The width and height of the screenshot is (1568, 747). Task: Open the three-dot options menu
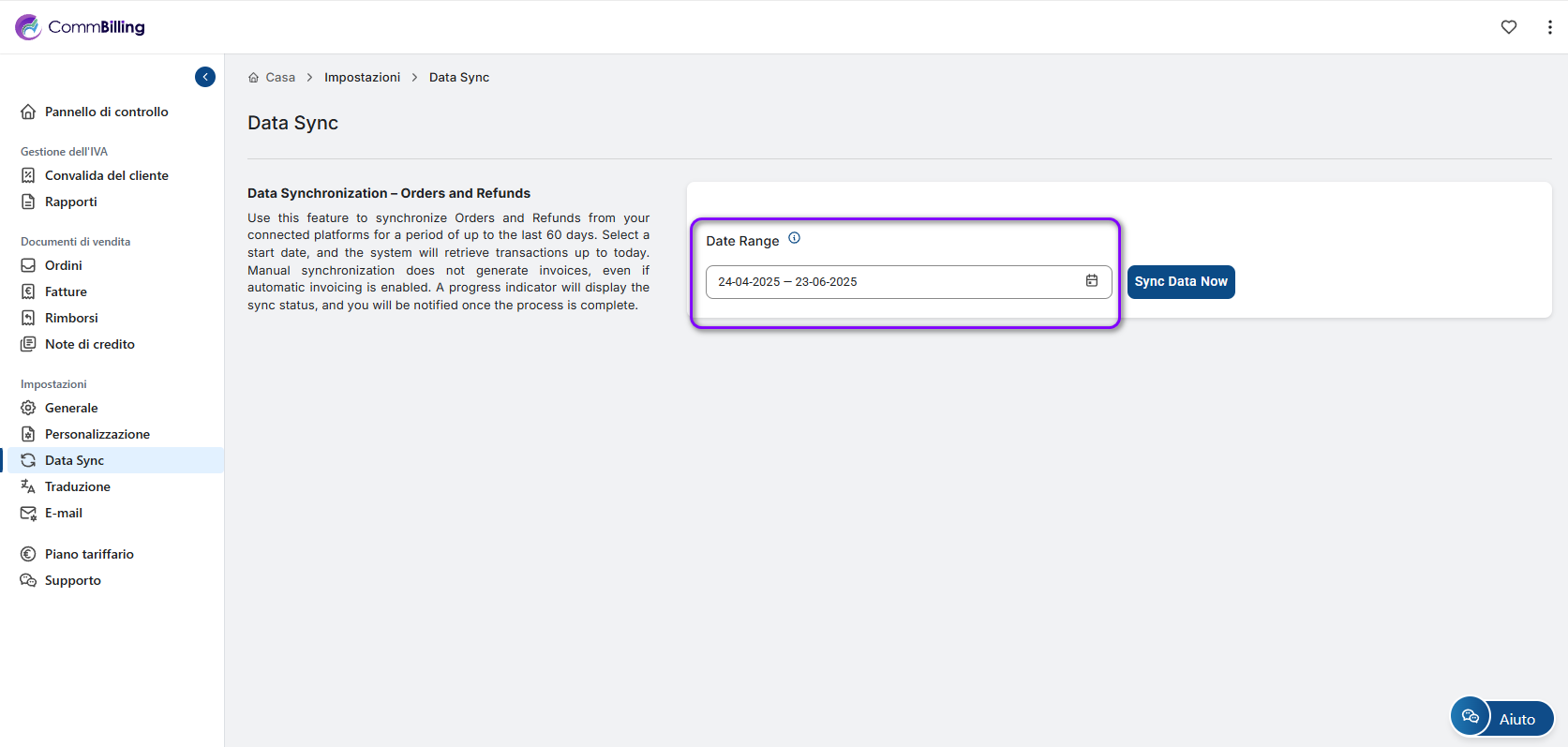pos(1549,27)
